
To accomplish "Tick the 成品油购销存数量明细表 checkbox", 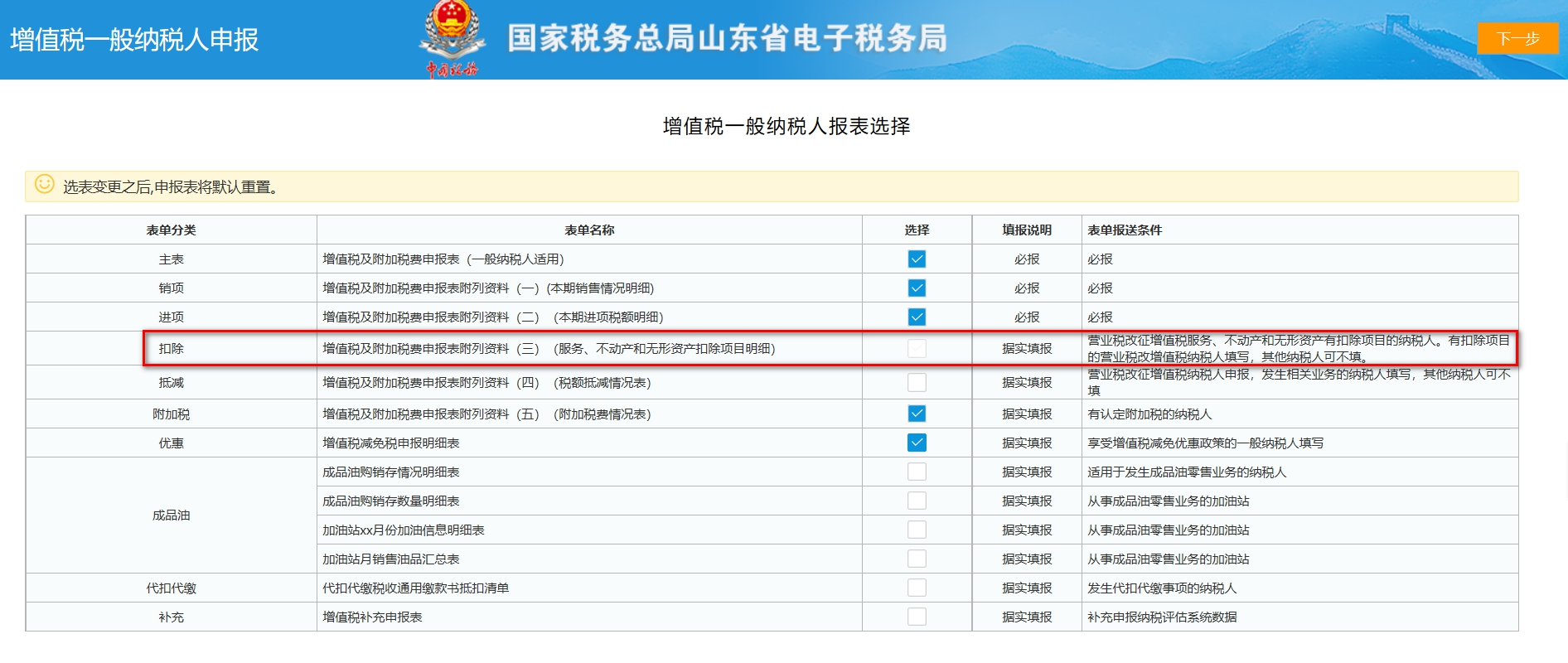I will (917, 501).
